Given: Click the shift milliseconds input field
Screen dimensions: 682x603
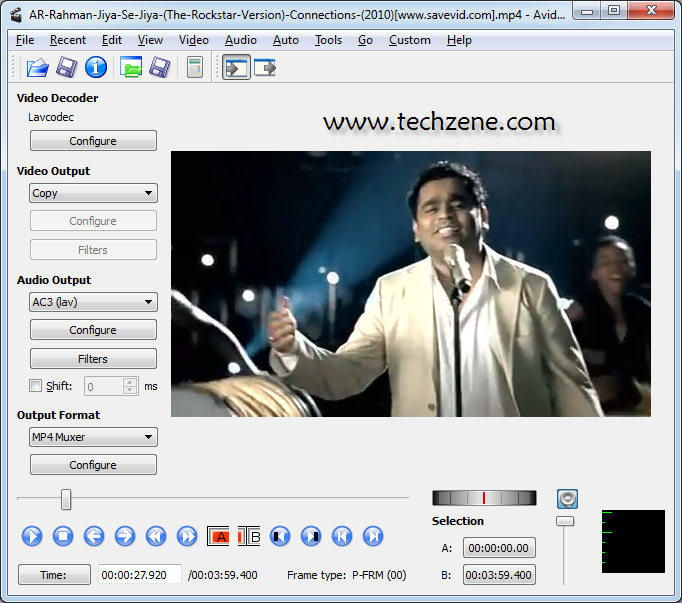Looking at the screenshot, I should (x=104, y=386).
